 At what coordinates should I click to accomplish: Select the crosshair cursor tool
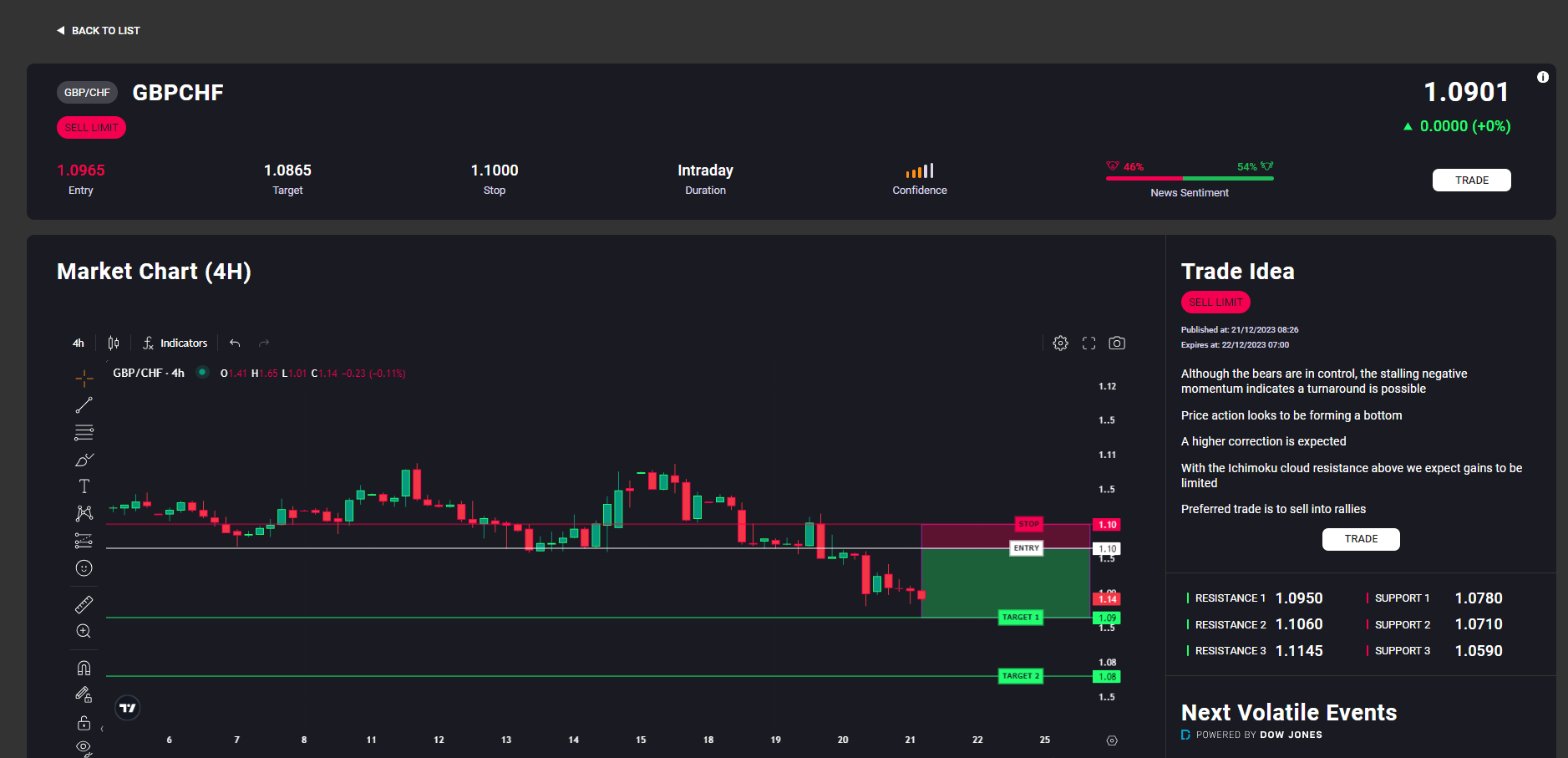83,379
